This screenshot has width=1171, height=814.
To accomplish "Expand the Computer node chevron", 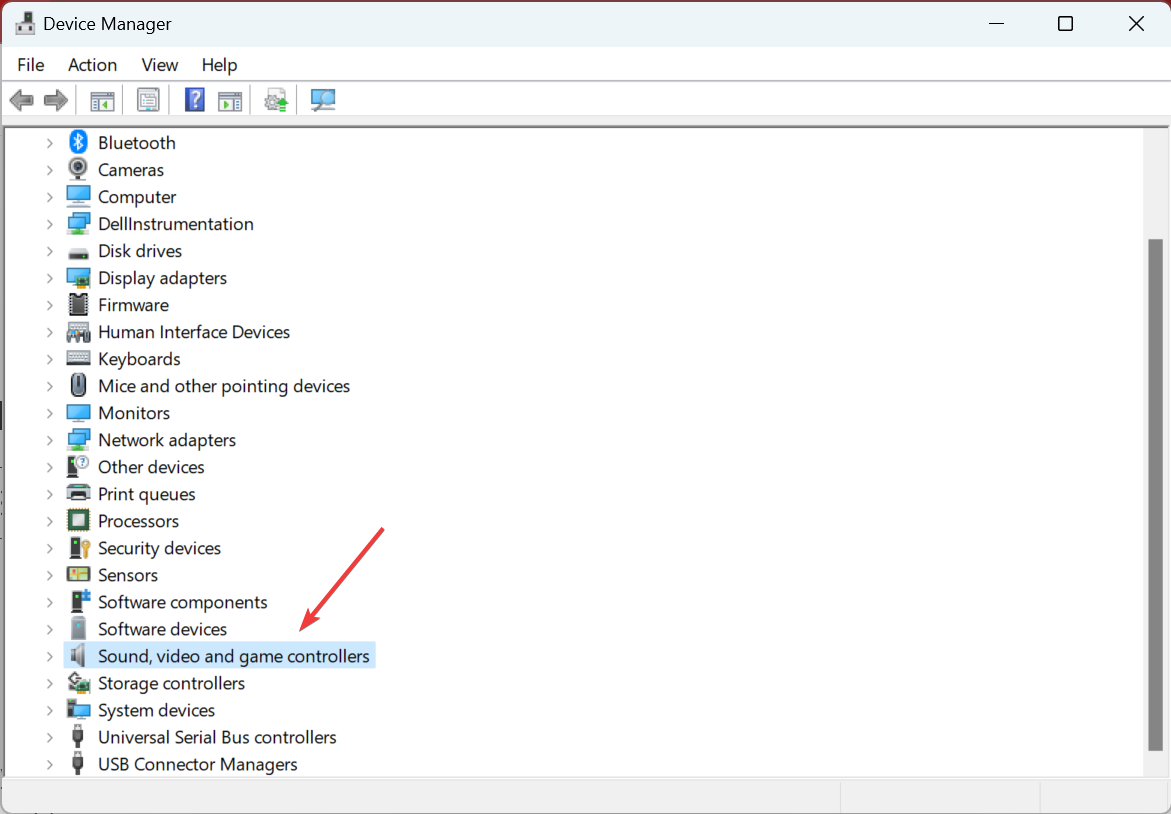I will point(49,197).
